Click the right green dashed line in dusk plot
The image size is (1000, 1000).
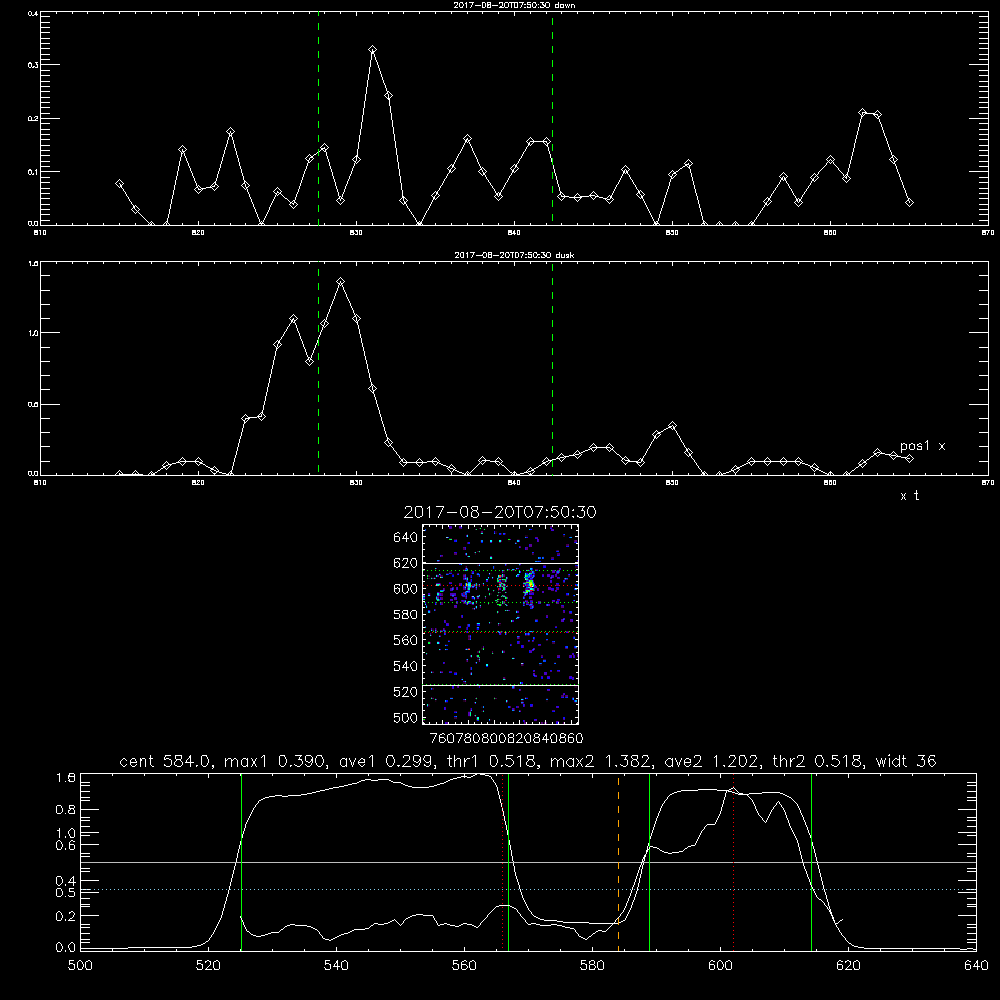pyautogui.click(x=552, y=368)
